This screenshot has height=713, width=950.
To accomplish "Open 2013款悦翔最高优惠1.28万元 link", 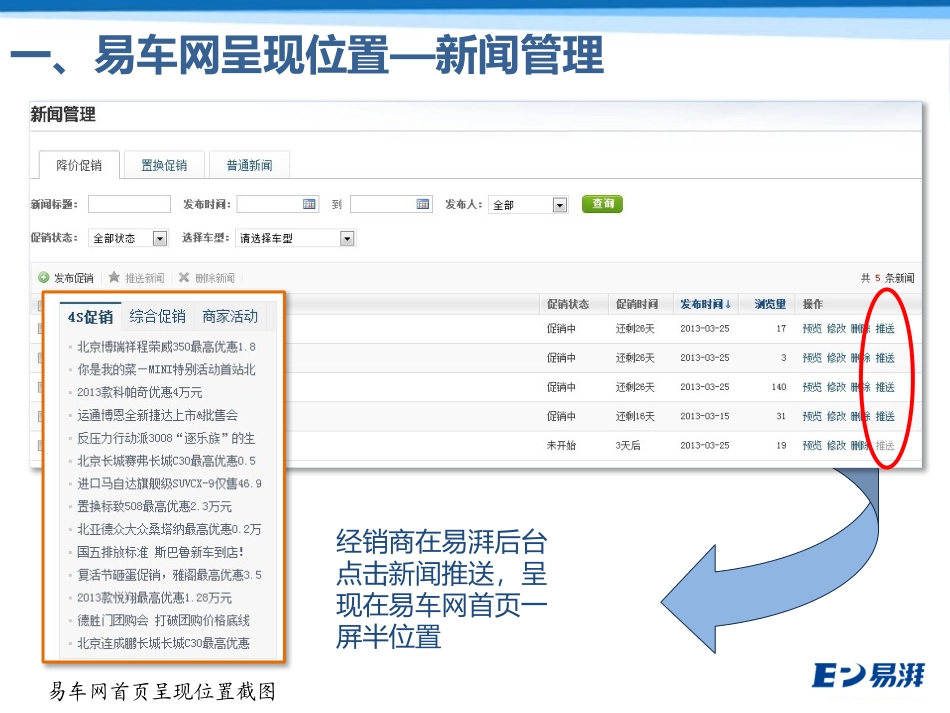I will [154, 597].
